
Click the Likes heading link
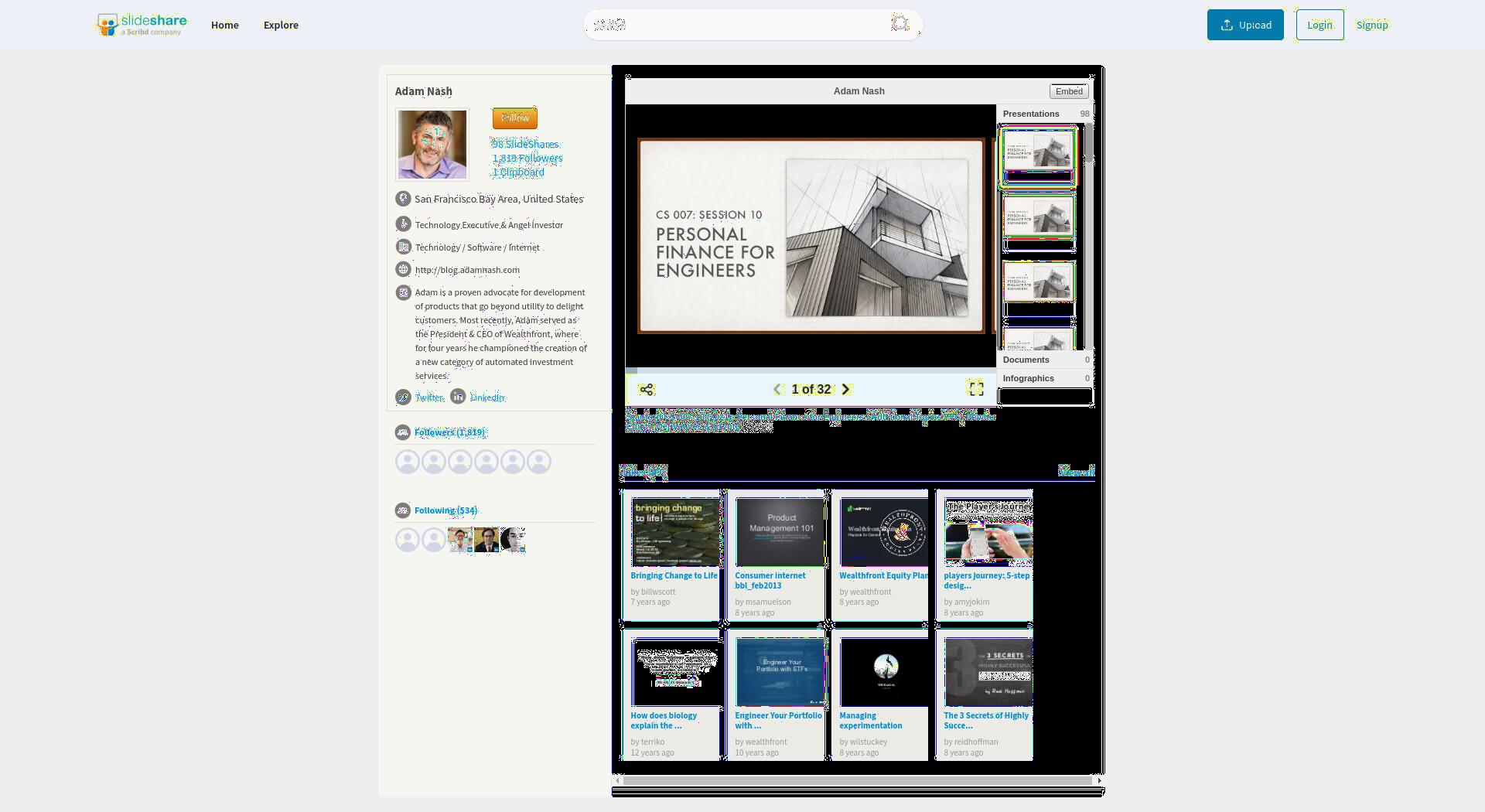coord(643,471)
